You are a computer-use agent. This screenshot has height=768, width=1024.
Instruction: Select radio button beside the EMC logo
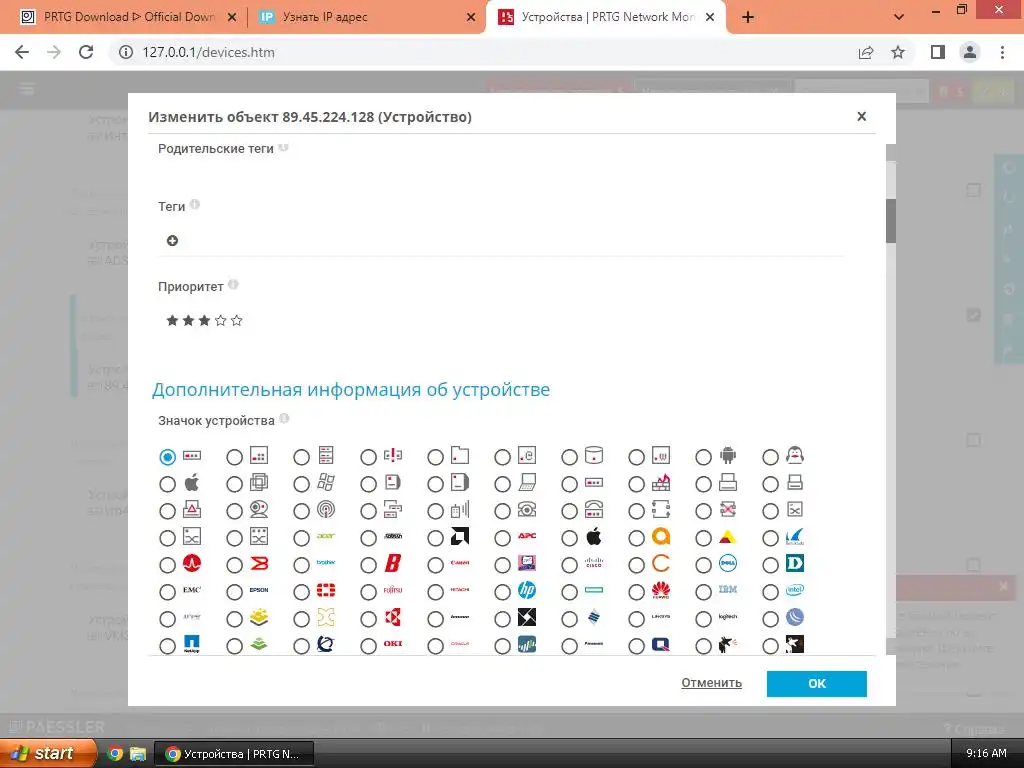coord(168,592)
